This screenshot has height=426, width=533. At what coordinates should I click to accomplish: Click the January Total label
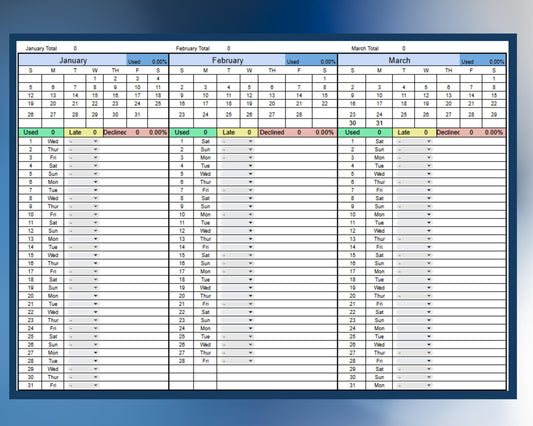41,48
